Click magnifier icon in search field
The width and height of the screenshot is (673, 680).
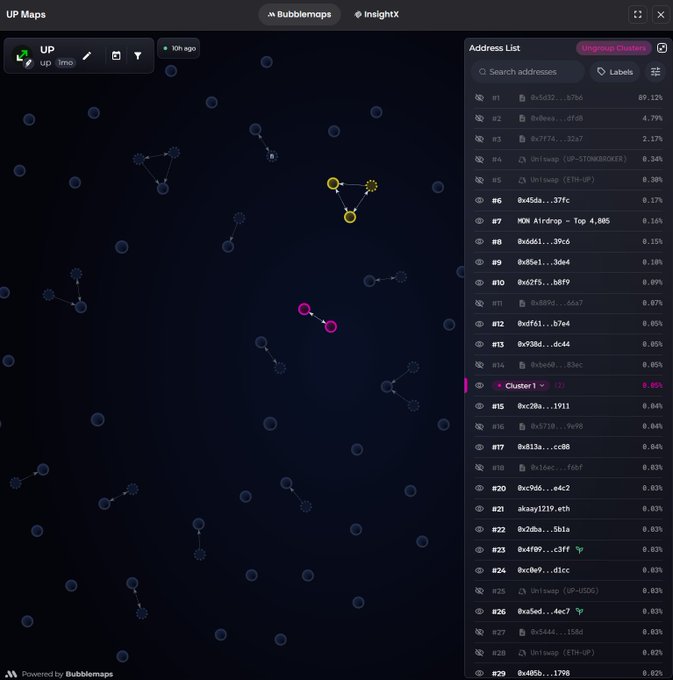tap(482, 72)
